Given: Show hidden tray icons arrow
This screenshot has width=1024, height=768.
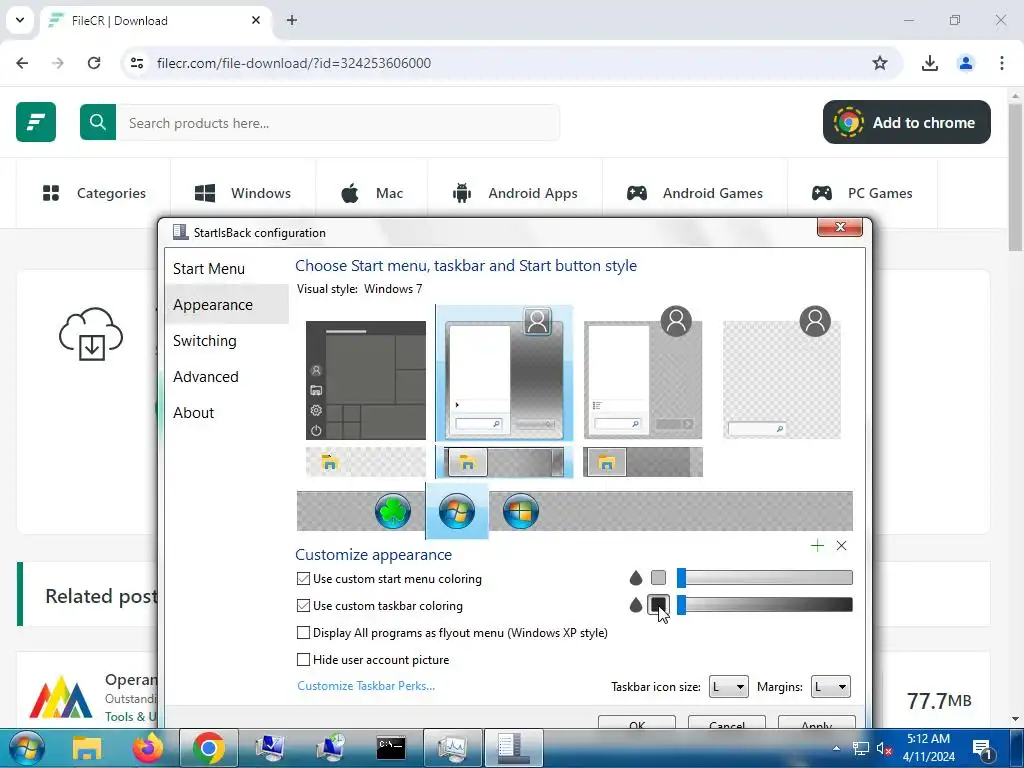Looking at the screenshot, I should 837,748.
